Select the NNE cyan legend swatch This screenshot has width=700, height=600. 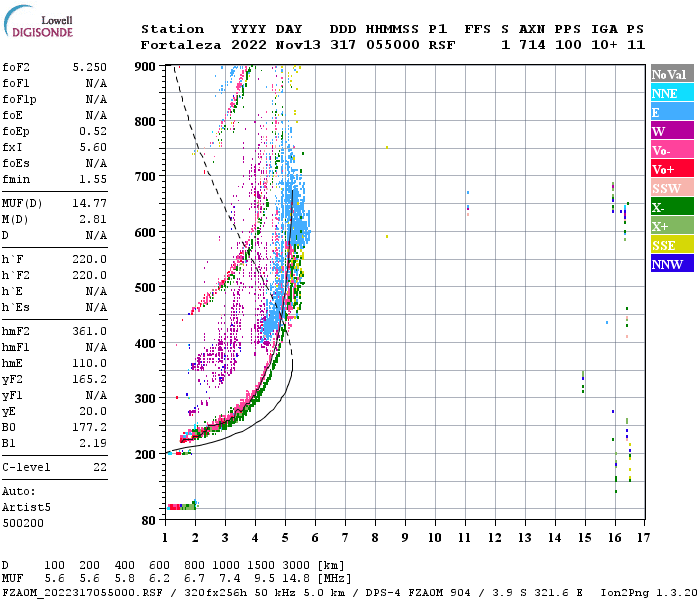tap(672, 92)
